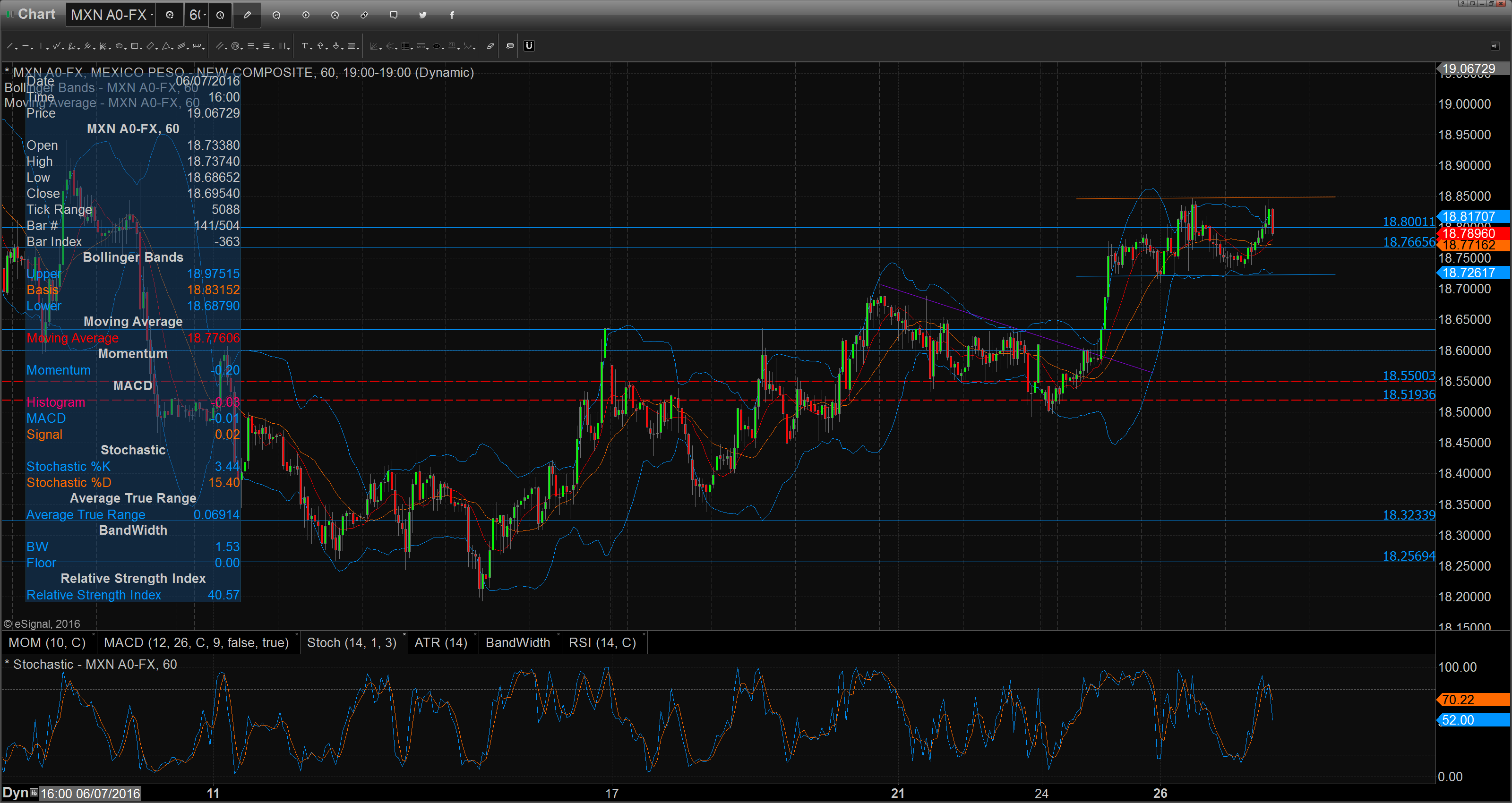Click the 18.32339 price level label

[x=1409, y=515]
